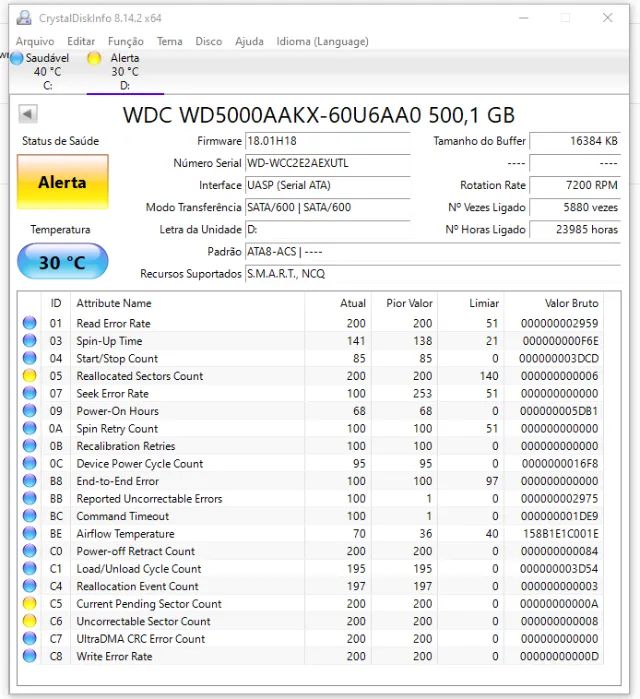Click status orb of Device Power Cycle Count

click(29, 463)
